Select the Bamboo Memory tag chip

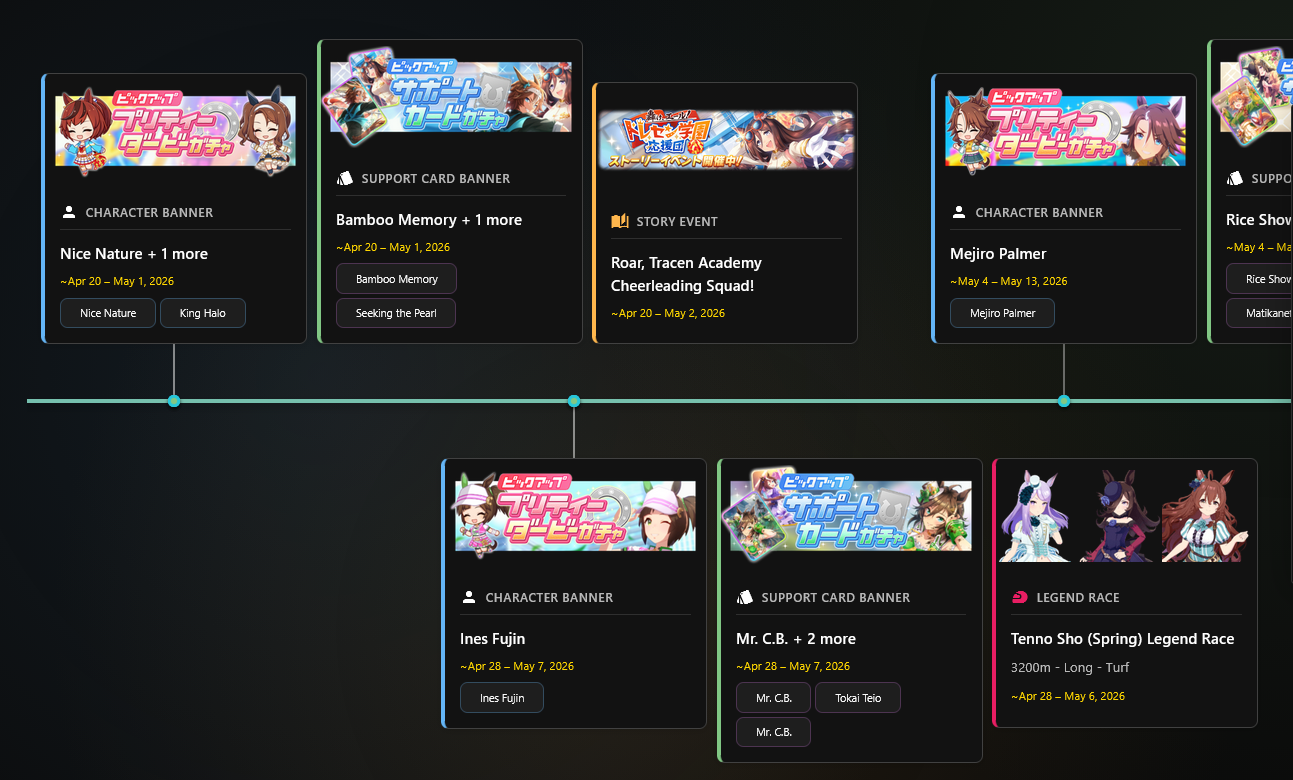click(x=396, y=279)
